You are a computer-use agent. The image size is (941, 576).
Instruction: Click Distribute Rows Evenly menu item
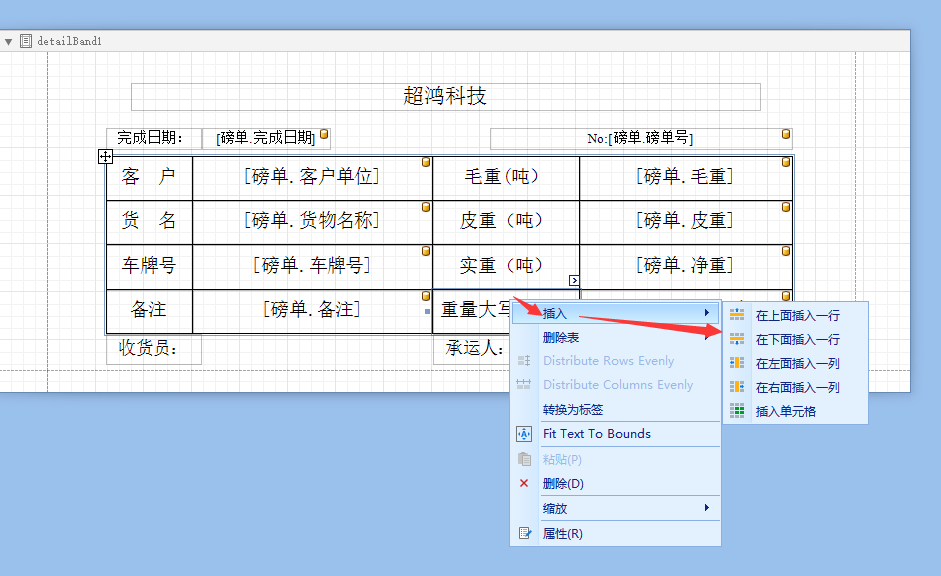(x=615, y=361)
